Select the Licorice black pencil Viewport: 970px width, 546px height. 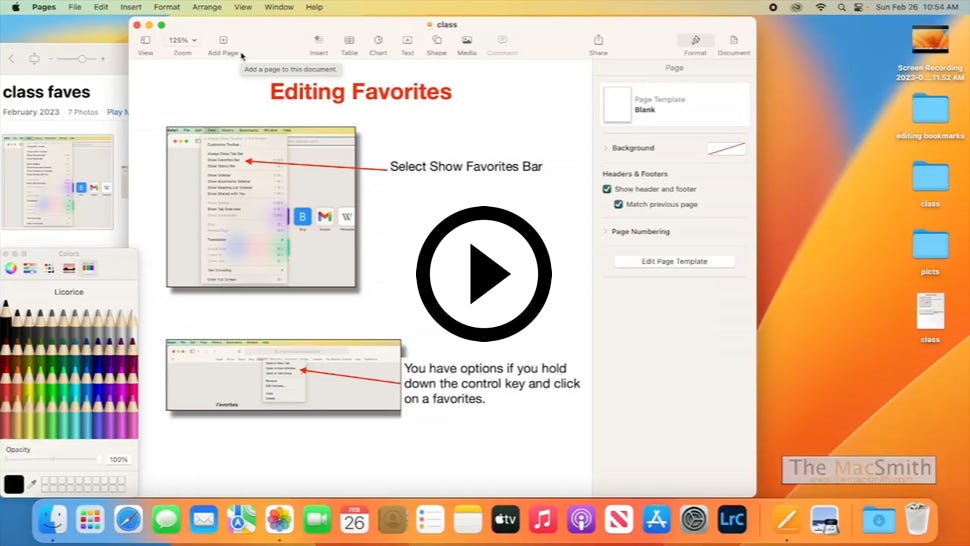point(6,318)
